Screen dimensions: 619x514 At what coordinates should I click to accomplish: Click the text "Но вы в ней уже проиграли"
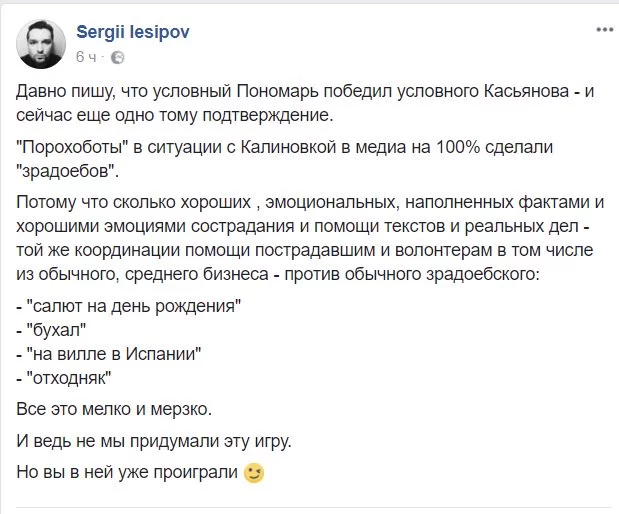coord(128,473)
